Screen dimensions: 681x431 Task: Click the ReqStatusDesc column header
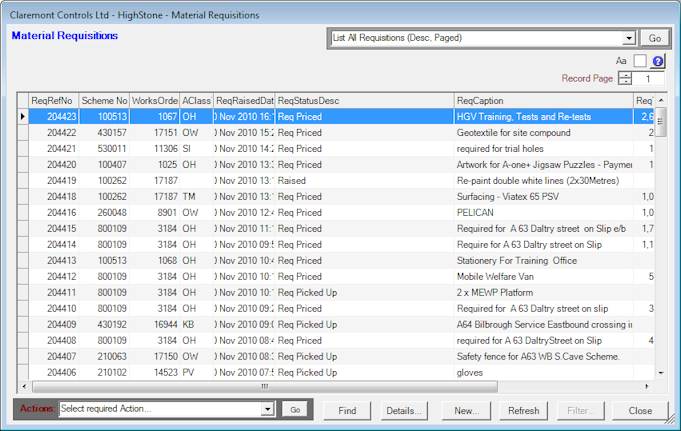364,101
